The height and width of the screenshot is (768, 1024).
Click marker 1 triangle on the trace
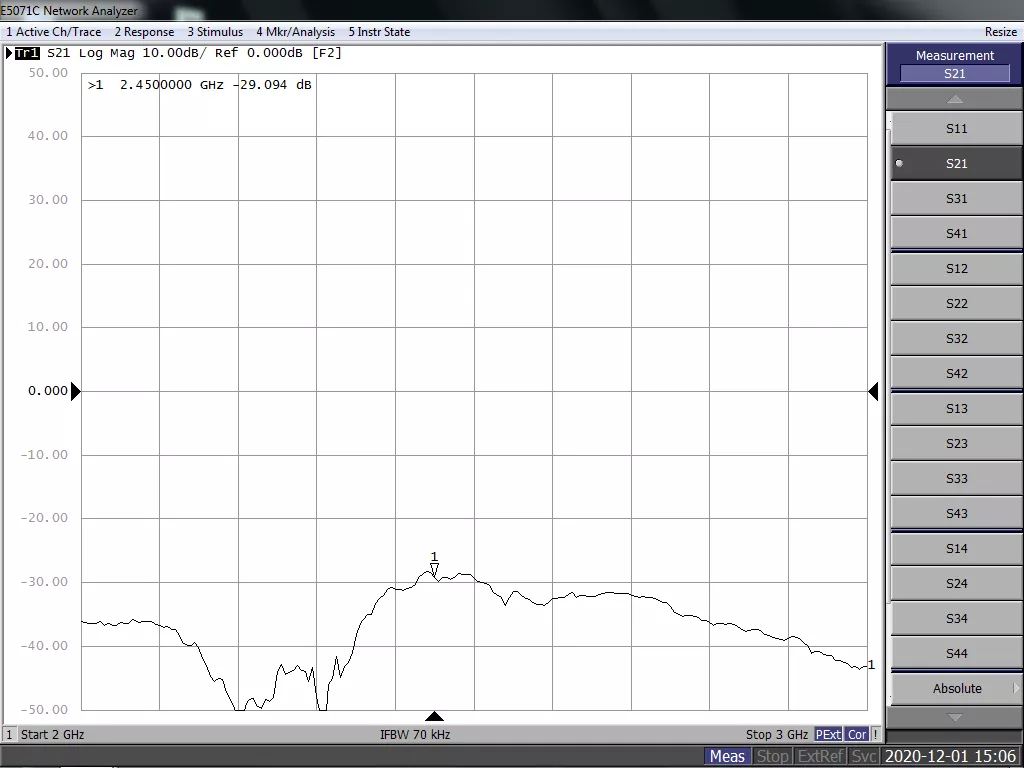point(434,570)
